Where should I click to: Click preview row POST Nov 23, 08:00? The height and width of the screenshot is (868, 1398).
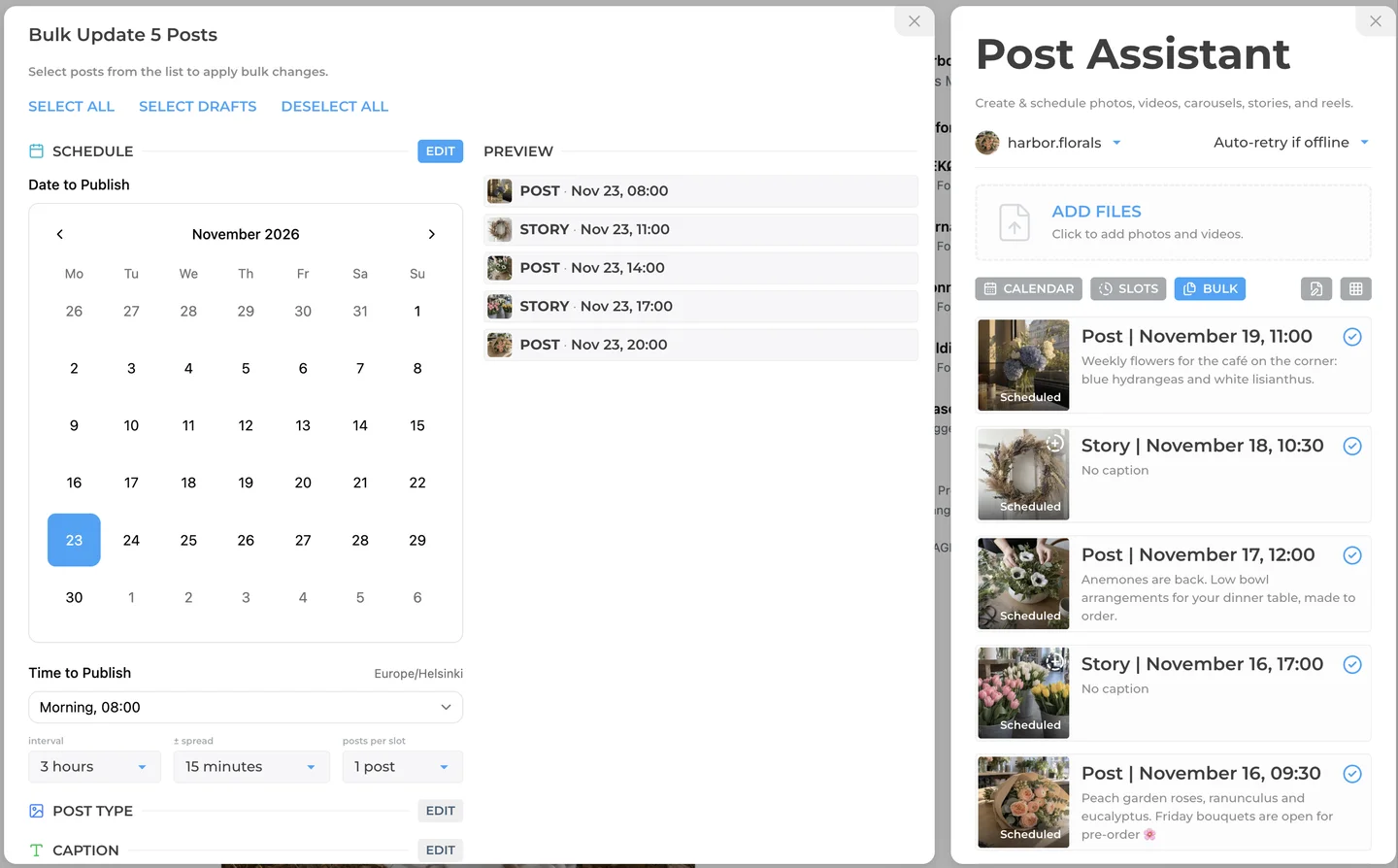[701, 191]
